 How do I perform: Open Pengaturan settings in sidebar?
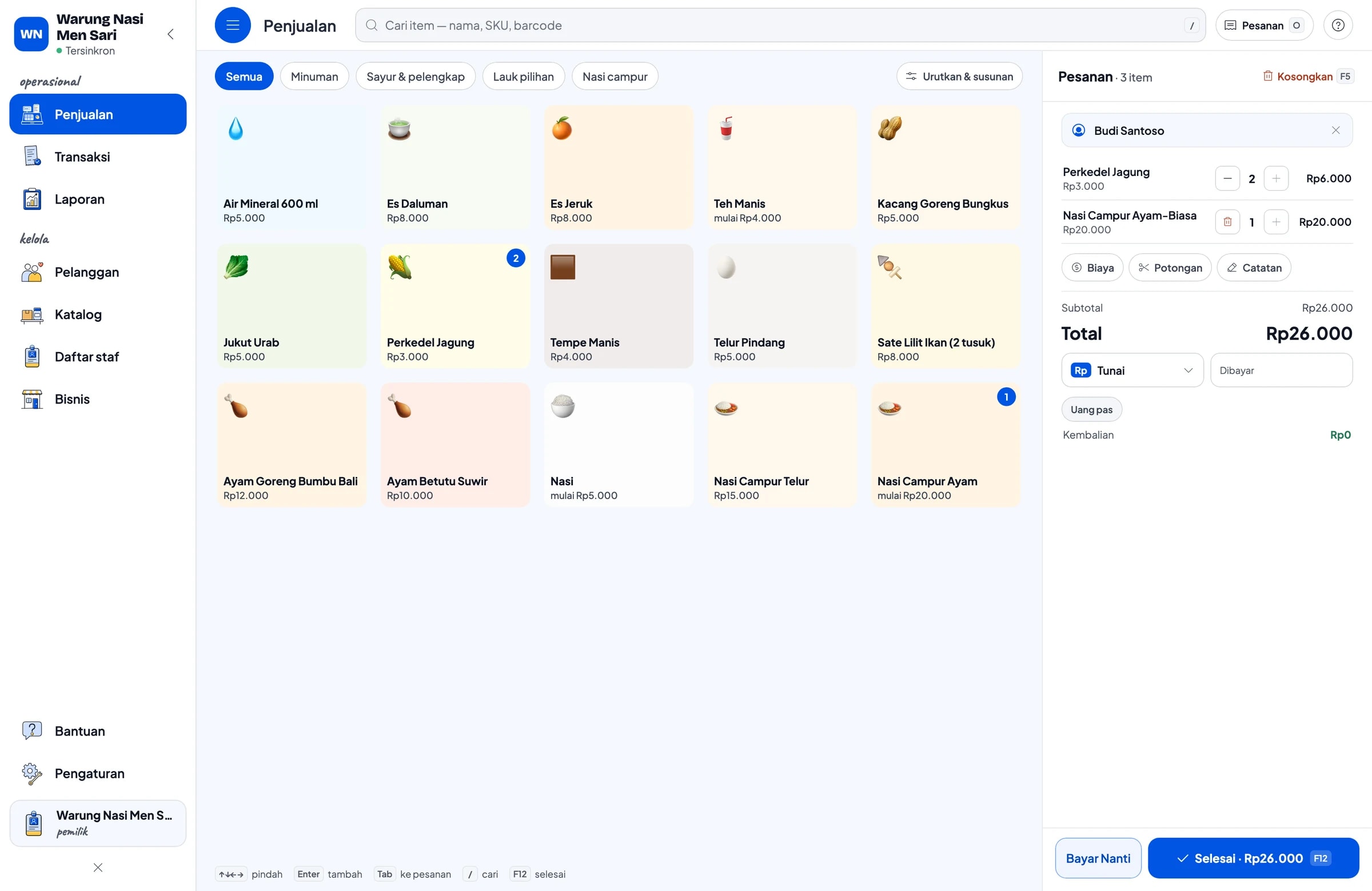[98, 773]
